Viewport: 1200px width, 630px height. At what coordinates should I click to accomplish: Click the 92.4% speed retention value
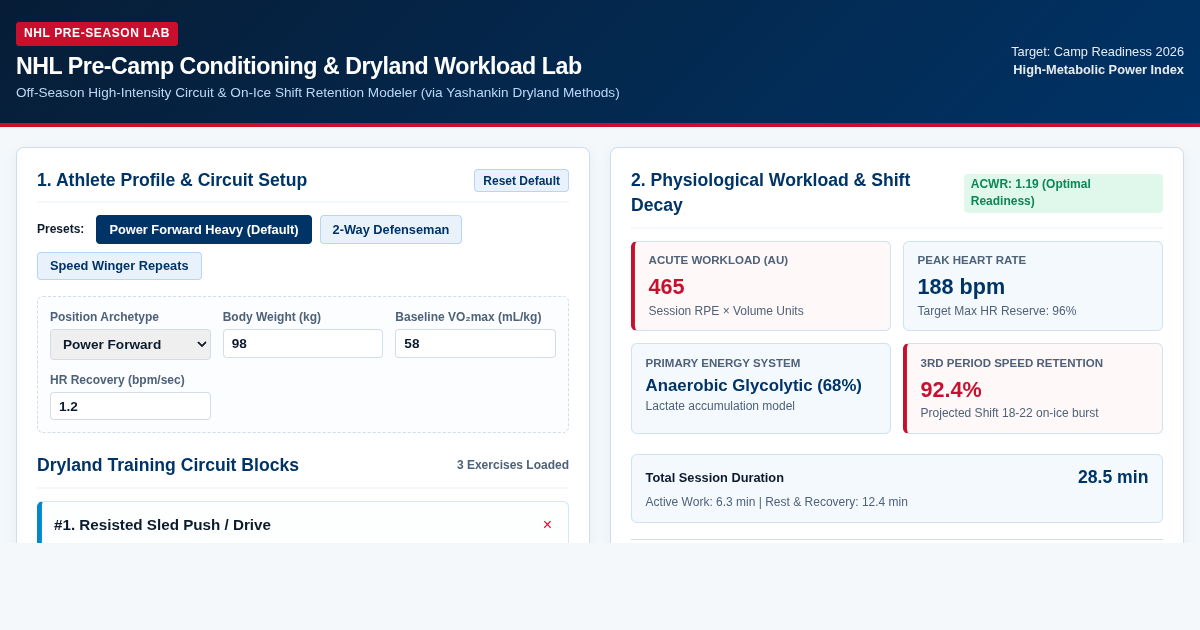[x=951, y=390]
